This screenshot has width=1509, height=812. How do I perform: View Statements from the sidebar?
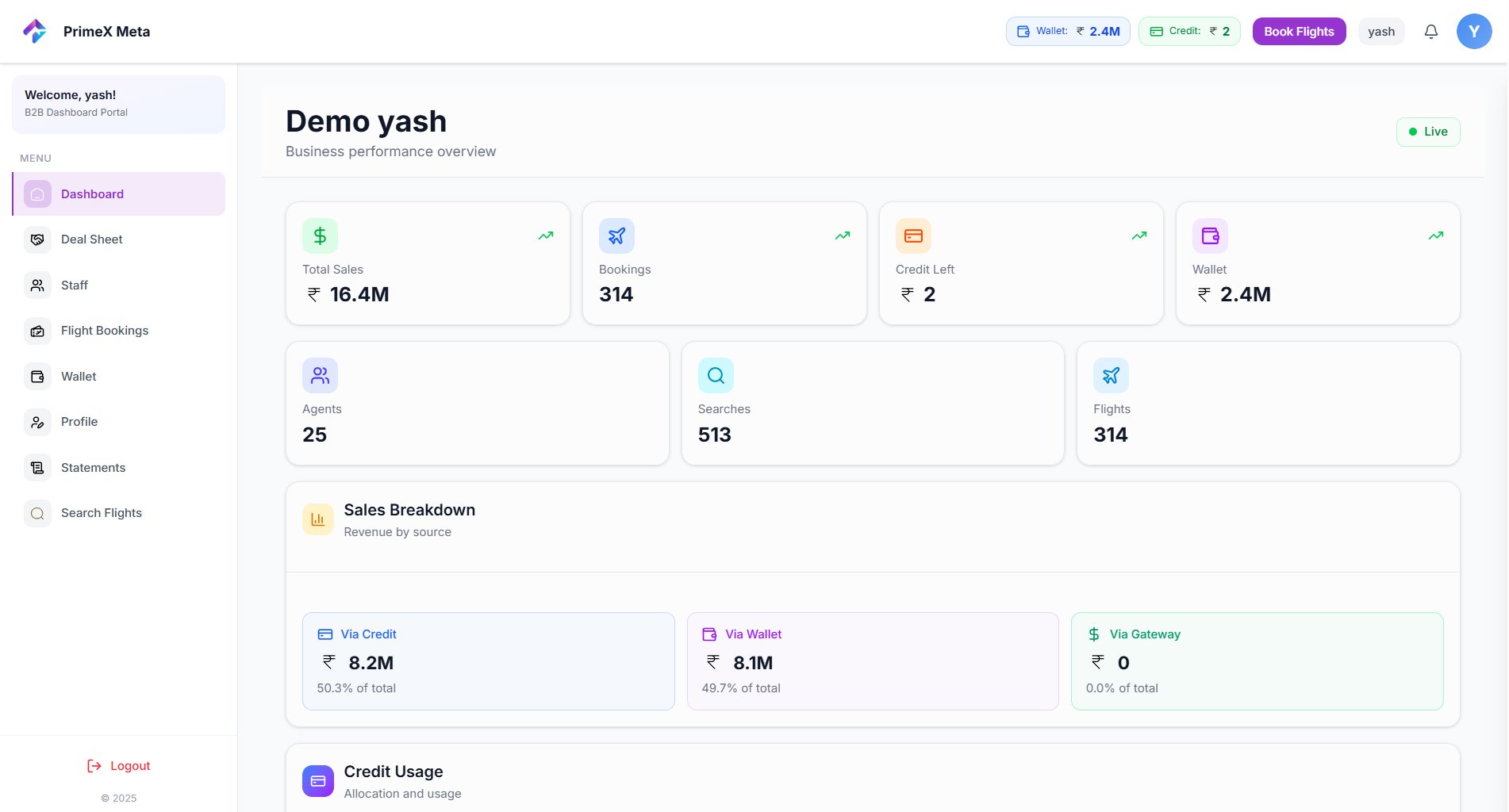pos(119,468)
